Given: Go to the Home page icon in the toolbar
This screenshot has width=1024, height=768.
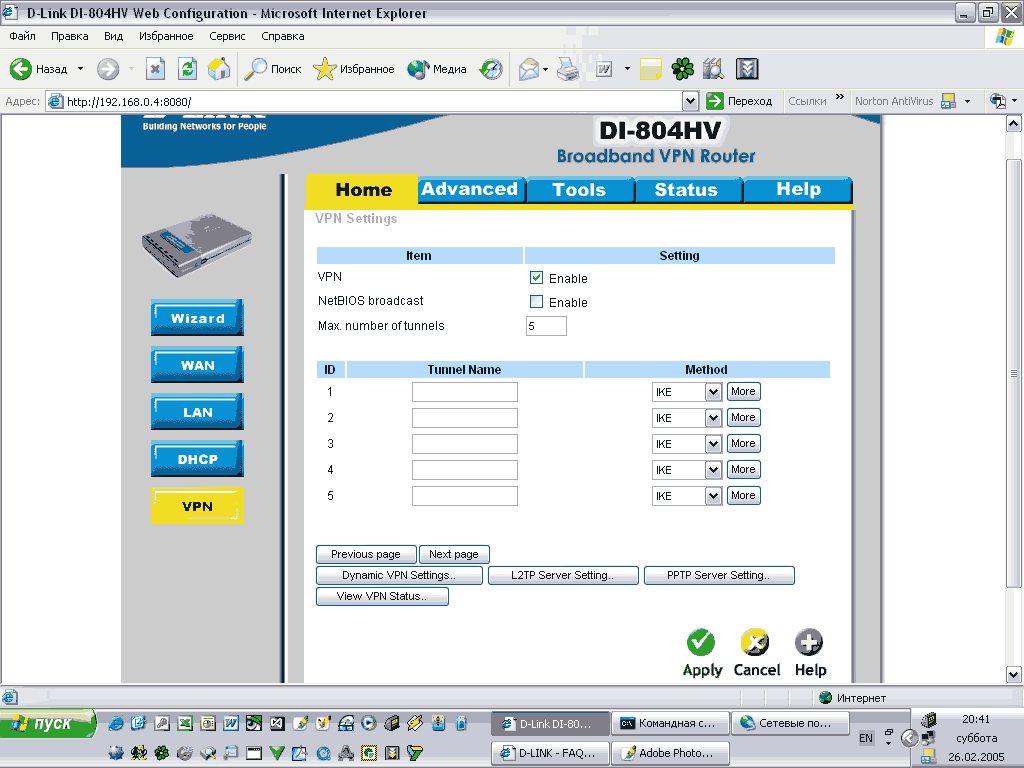Looking at the screenshot, I should click(219, 69).
